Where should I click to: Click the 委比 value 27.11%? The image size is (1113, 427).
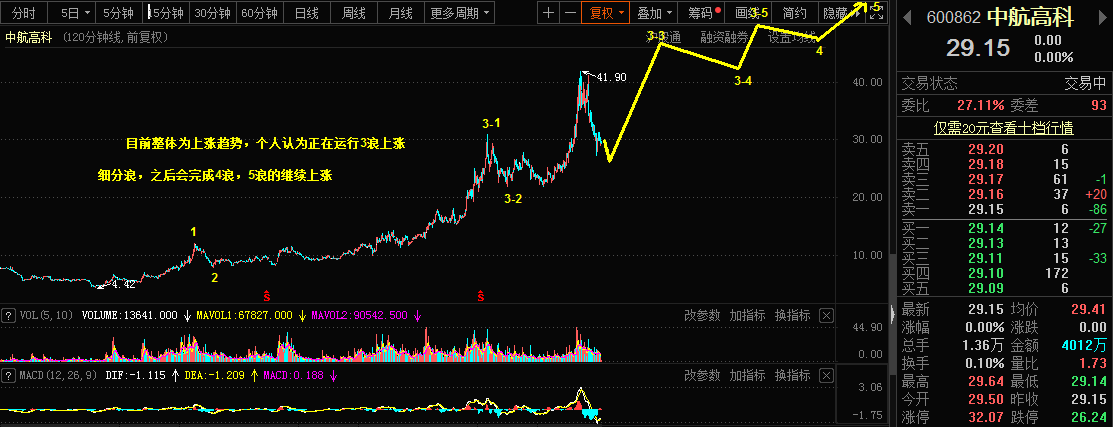980,106
